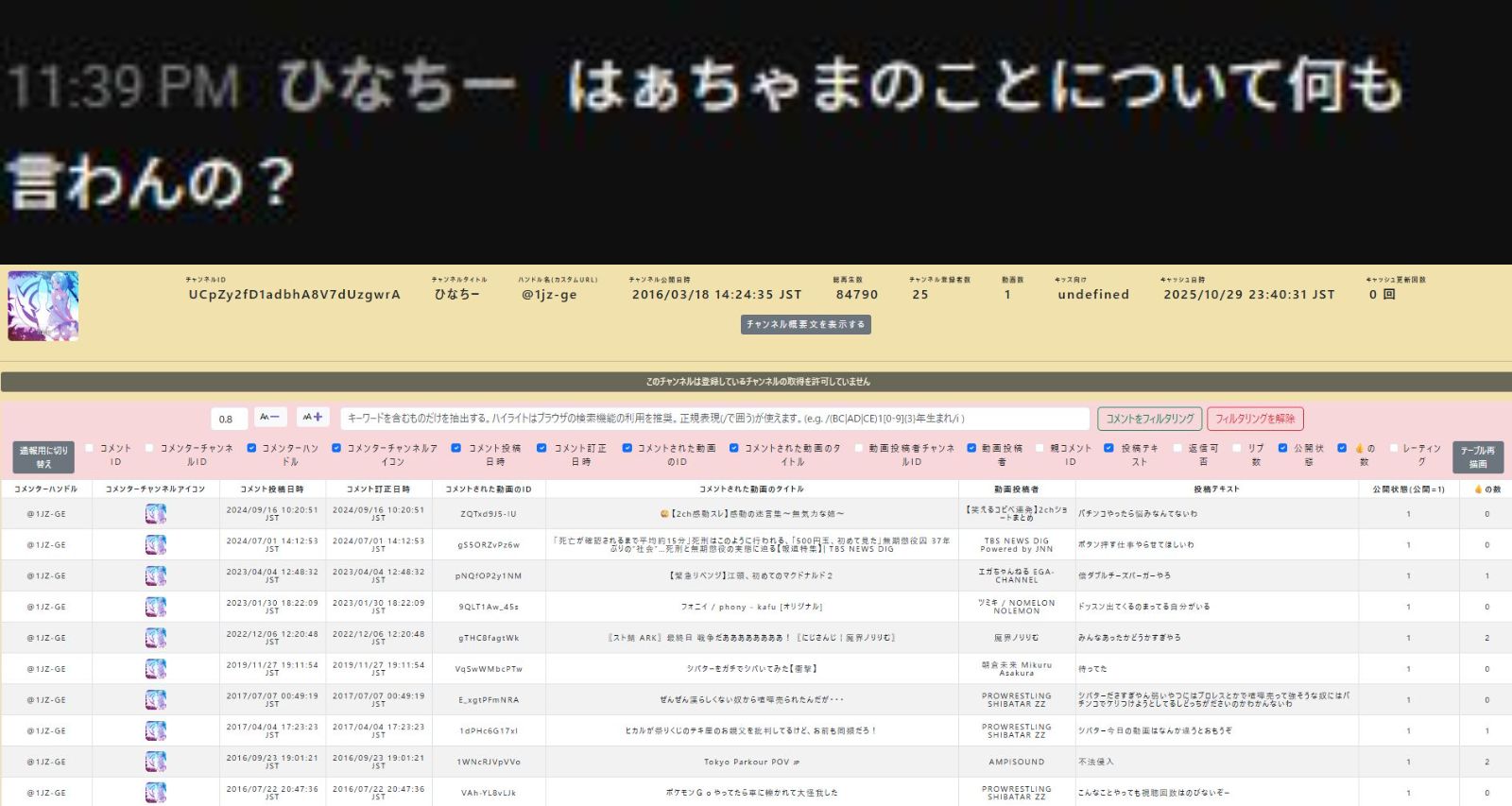Click commenter icon in the 2022/12/06 row
Image resolution: width=1512 pixels, height=806 pixels.
[156, 638]
